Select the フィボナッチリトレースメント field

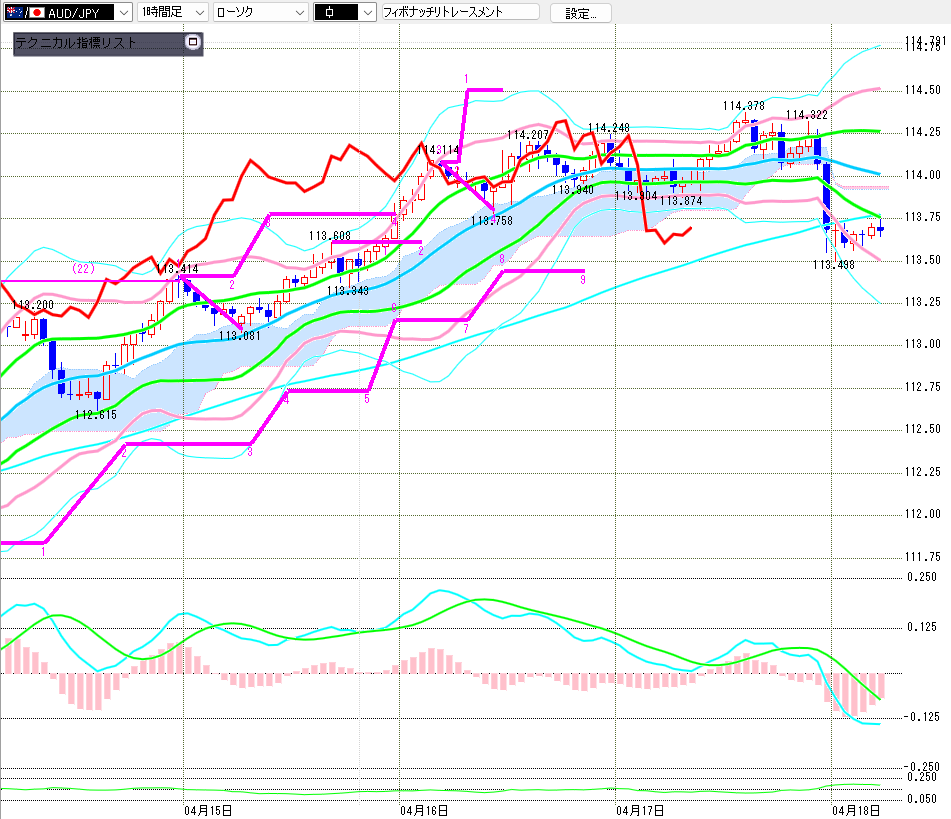click(461, 13)
